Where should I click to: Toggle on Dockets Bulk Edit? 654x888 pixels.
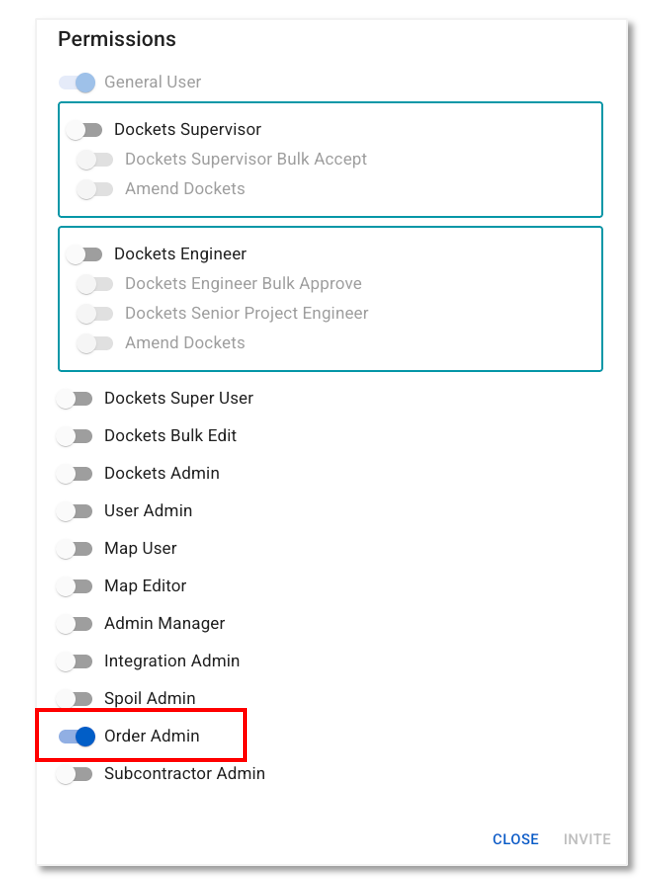(x=76, y=436)
